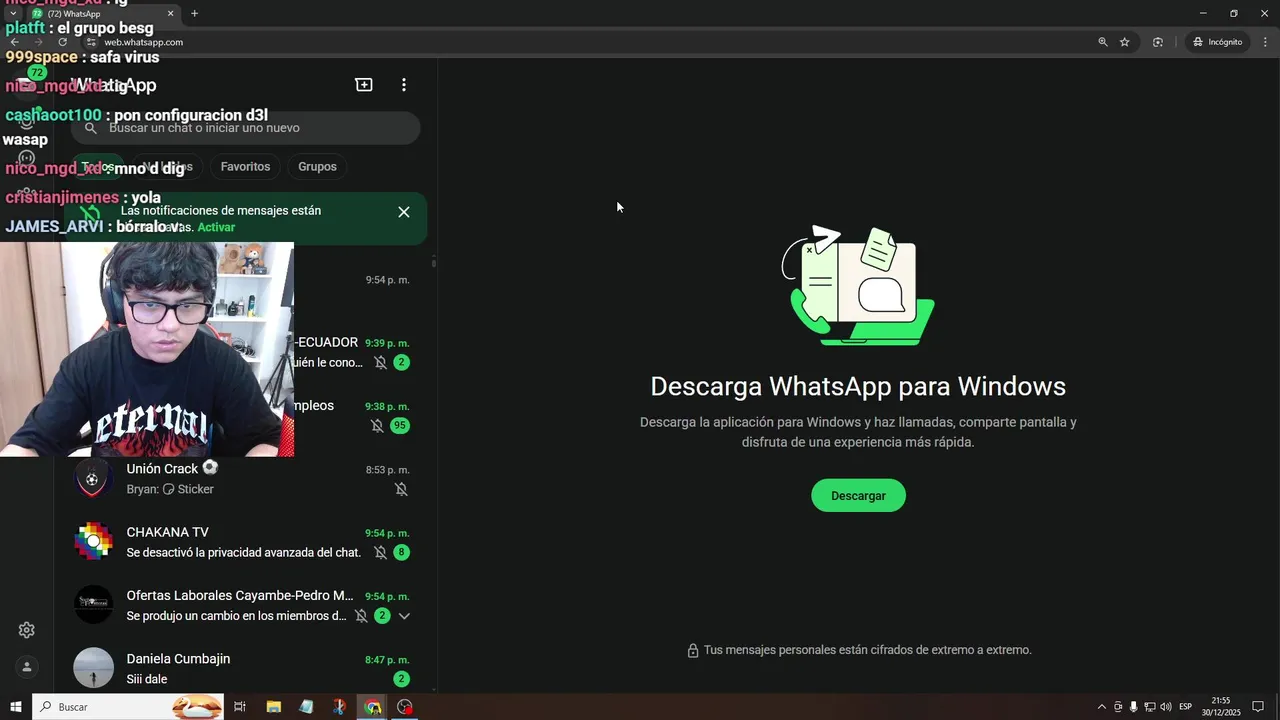The image size is (1280, 720).
Task: Click the muted bell on CHAKANA TV
Action: point(380,552)
